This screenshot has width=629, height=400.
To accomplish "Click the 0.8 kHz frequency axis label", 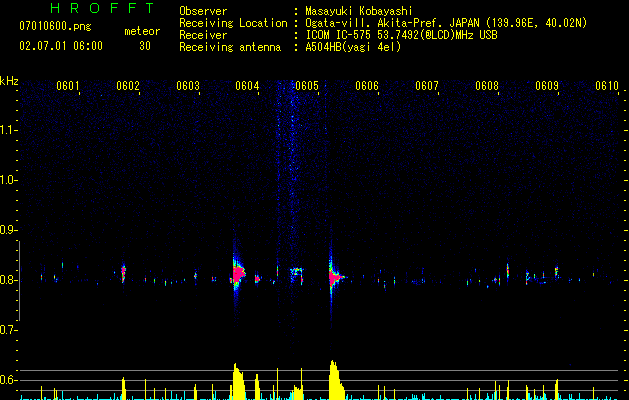I will (8, 280).
